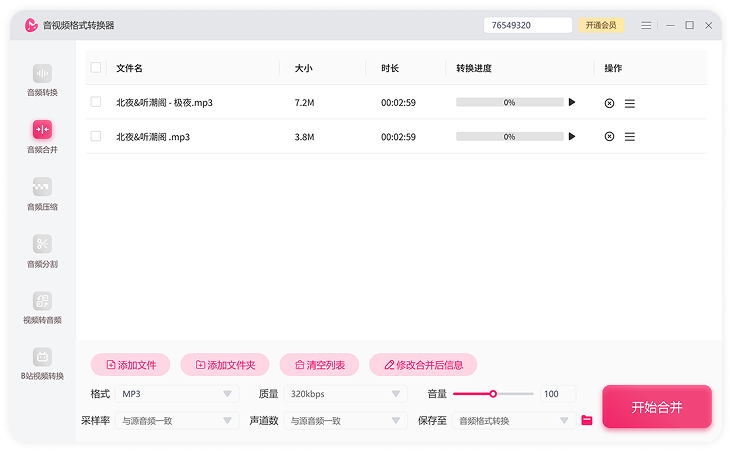Open the save folder browse icon
This screenshot has height=452, width=732.
tap(587, 421)
